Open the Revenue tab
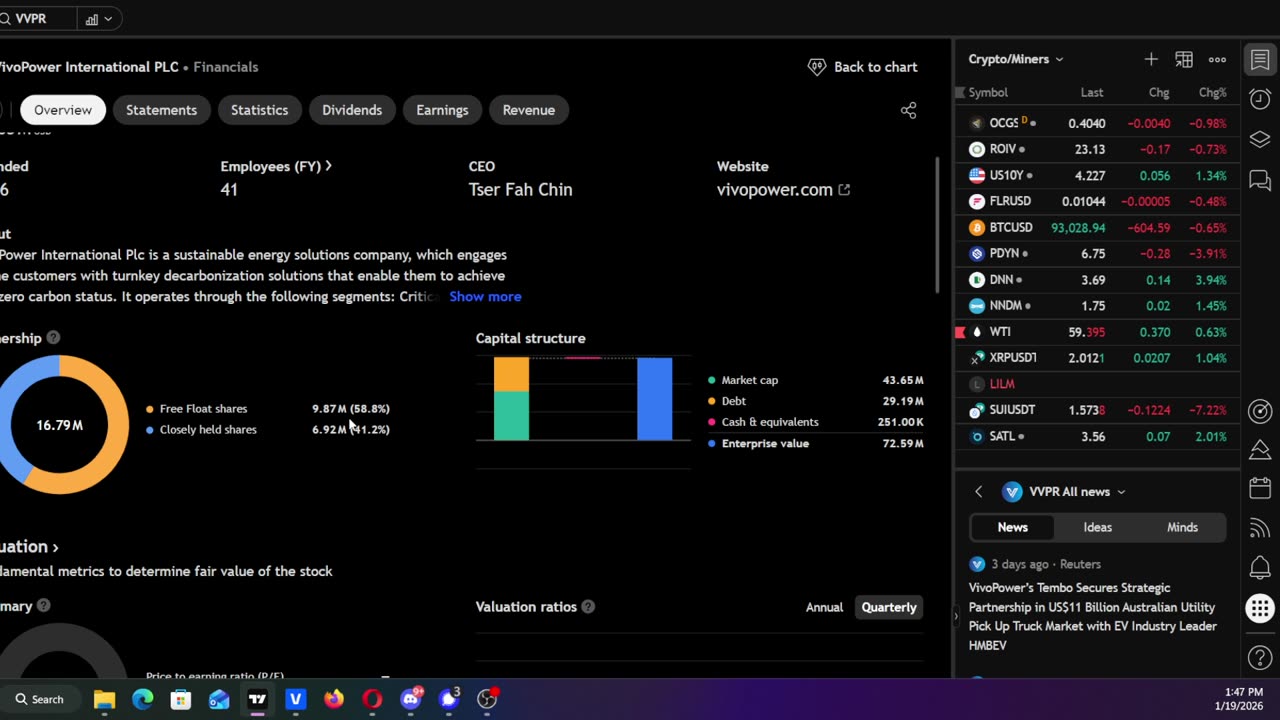The height and width of the screenshot is (720, 1280). 529,110
